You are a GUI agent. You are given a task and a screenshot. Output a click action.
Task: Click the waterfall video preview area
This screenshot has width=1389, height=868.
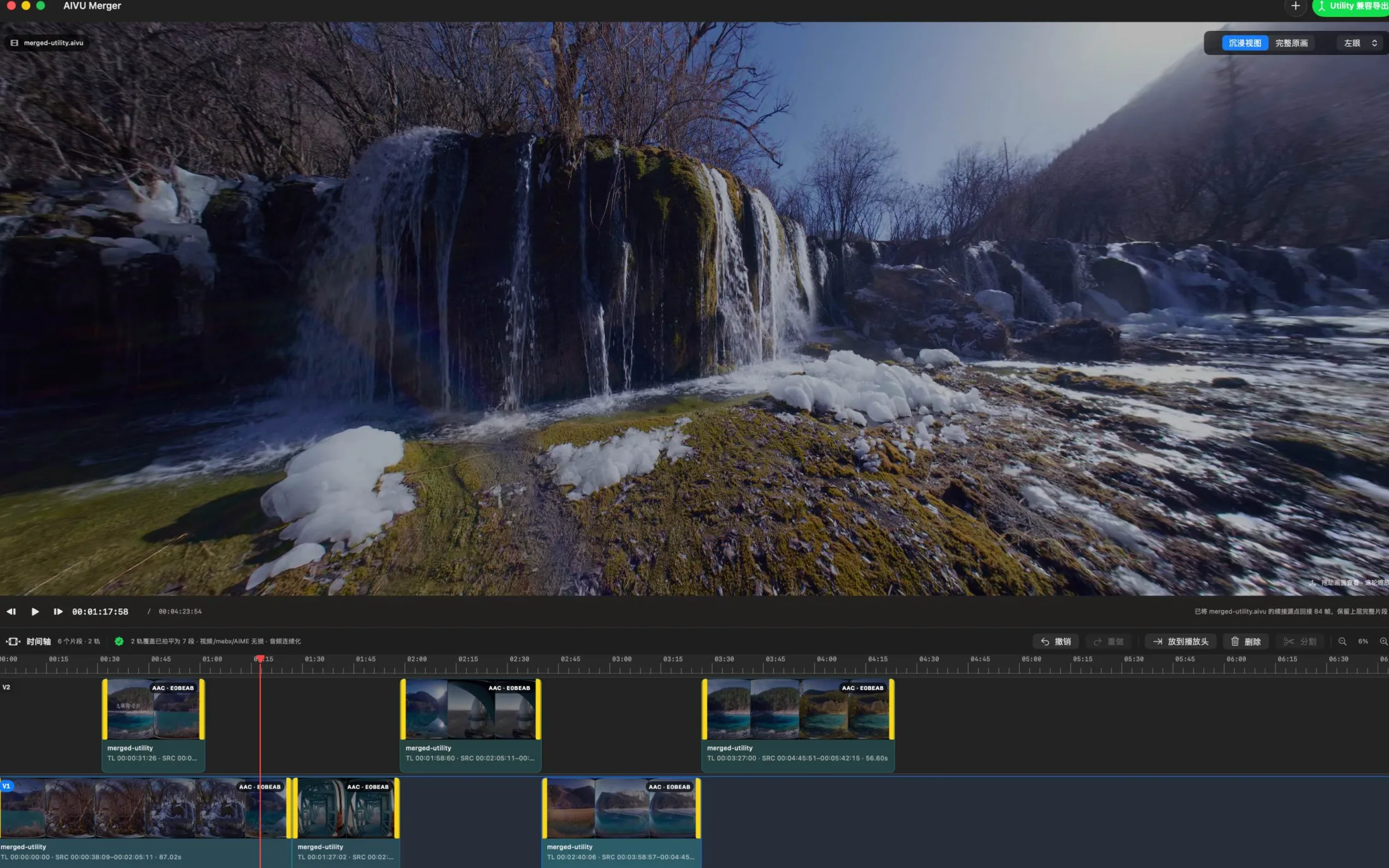tap(694, 309)
